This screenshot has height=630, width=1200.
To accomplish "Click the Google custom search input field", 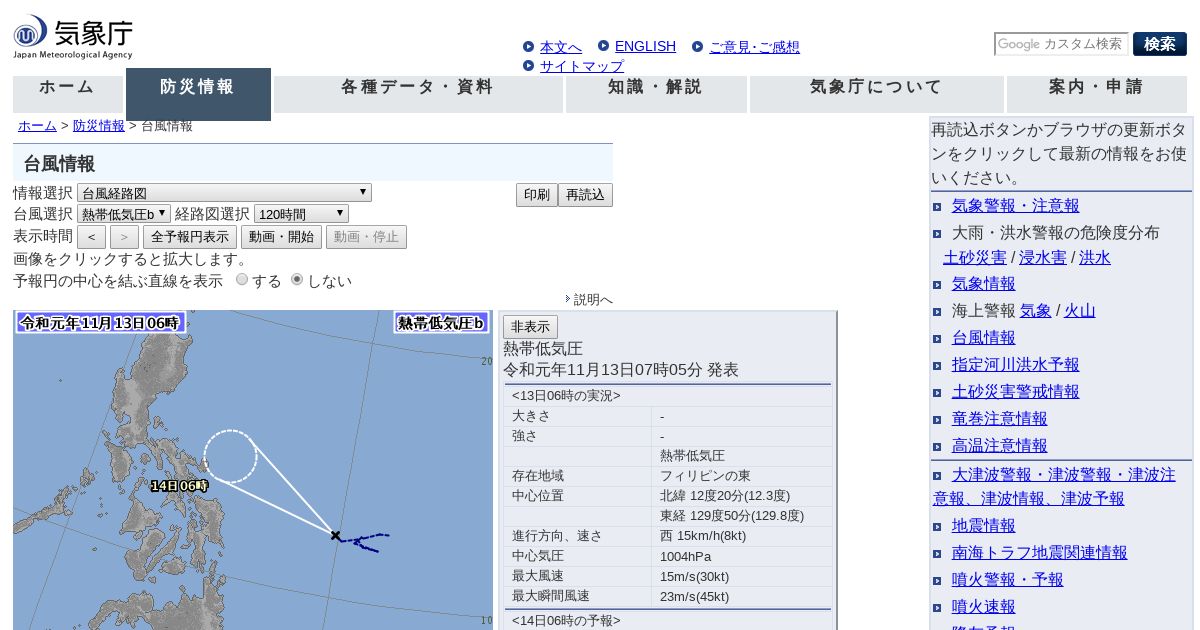I will [1061, 44].
